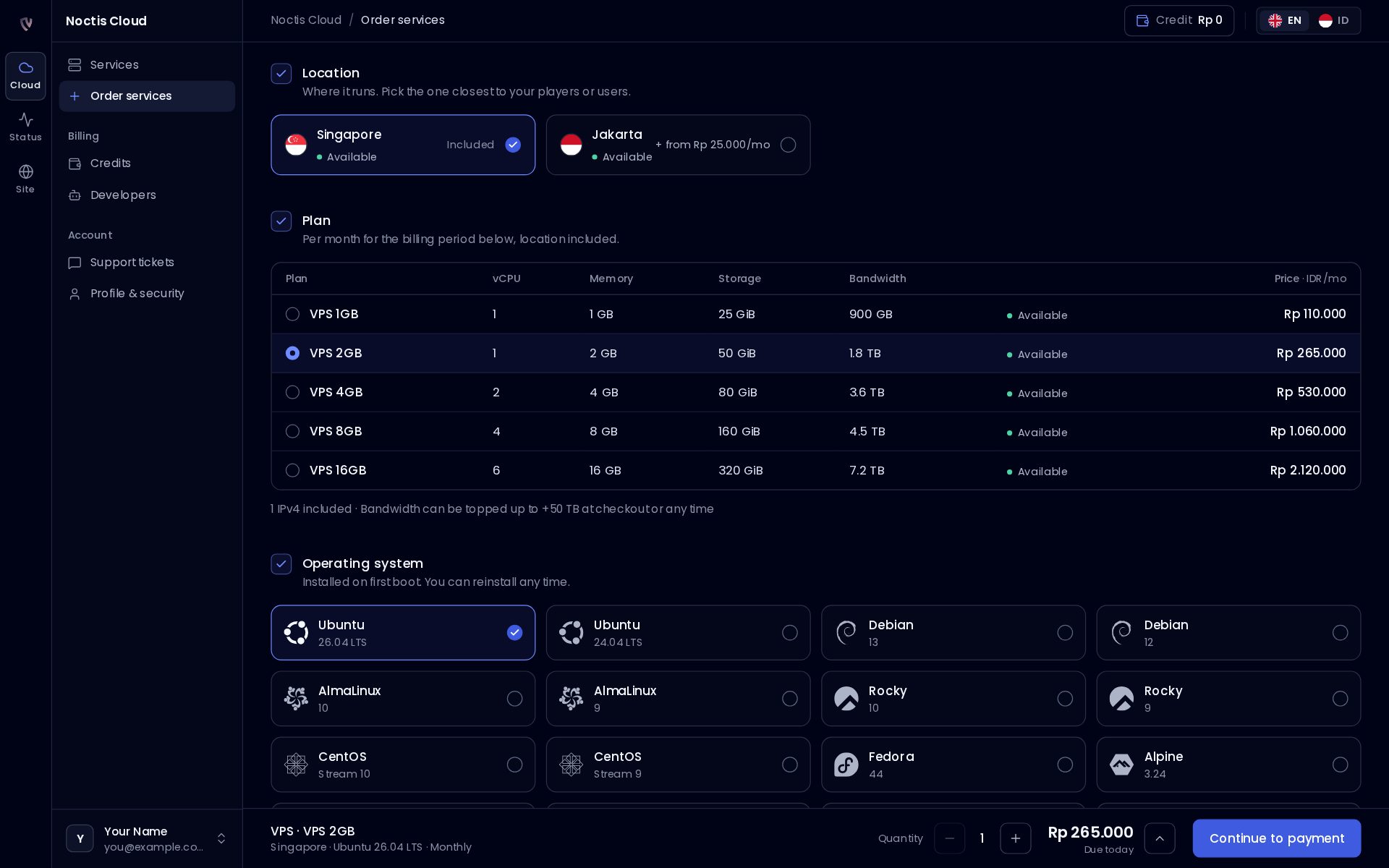The image size is (1389, 868).
Task: Click the CentOS Stream 9 logo
Action: [571, 764]
